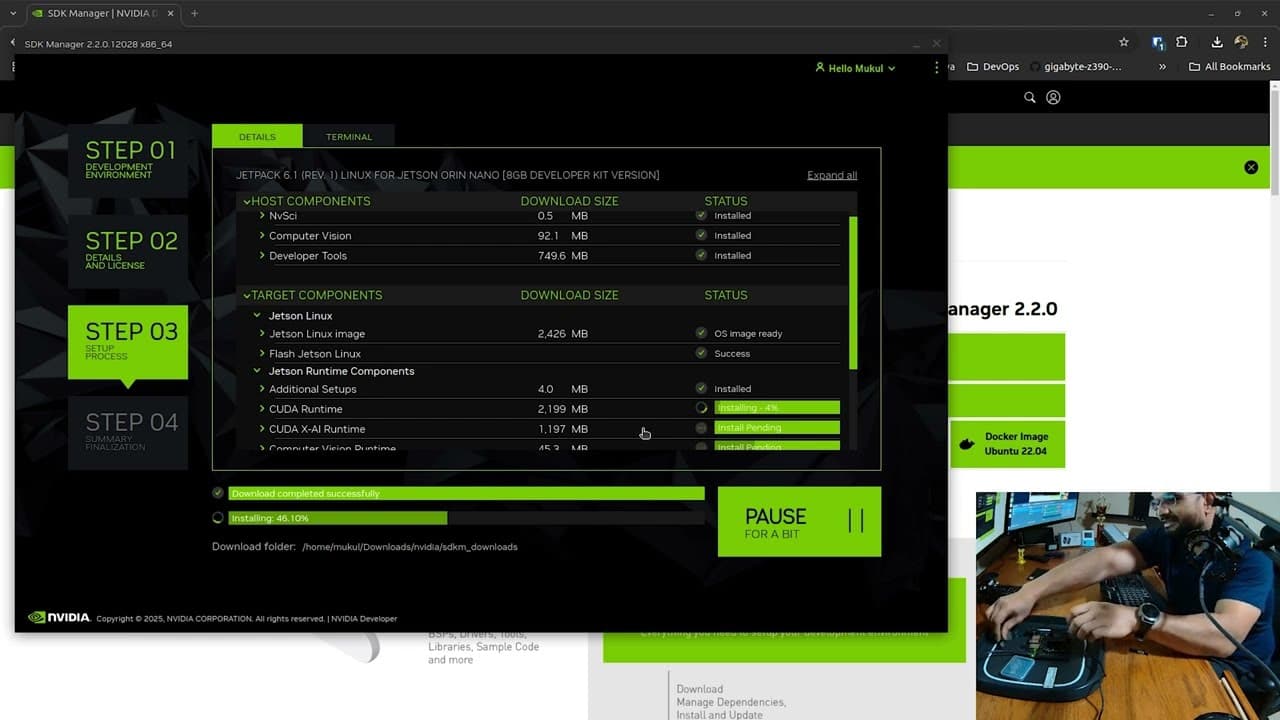1280x720 pixels.
Task: Click the search icon on NVIDIA webpage
Action: point(1030,97)
